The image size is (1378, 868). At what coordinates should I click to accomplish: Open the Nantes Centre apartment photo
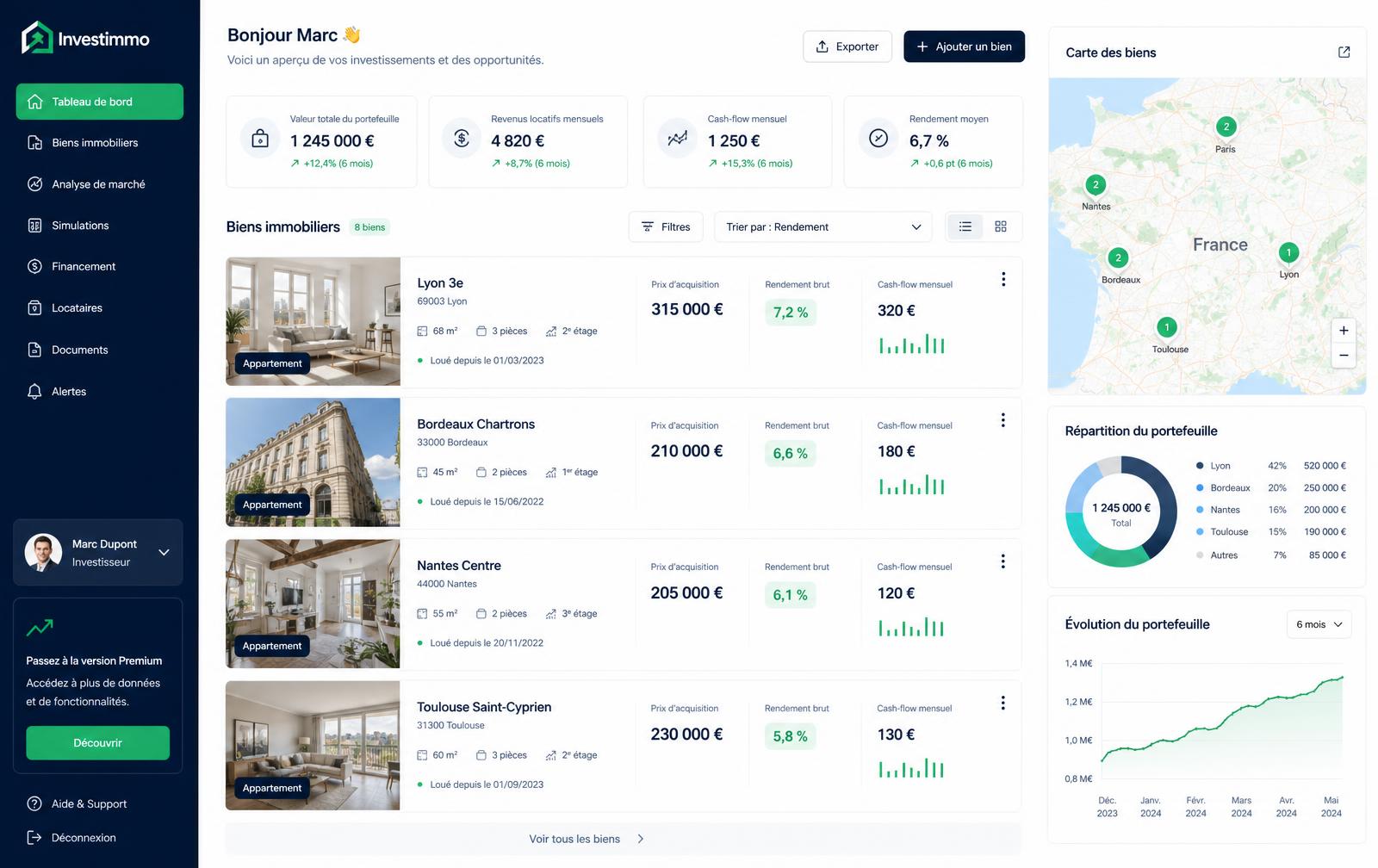click(x=313, y=604)
